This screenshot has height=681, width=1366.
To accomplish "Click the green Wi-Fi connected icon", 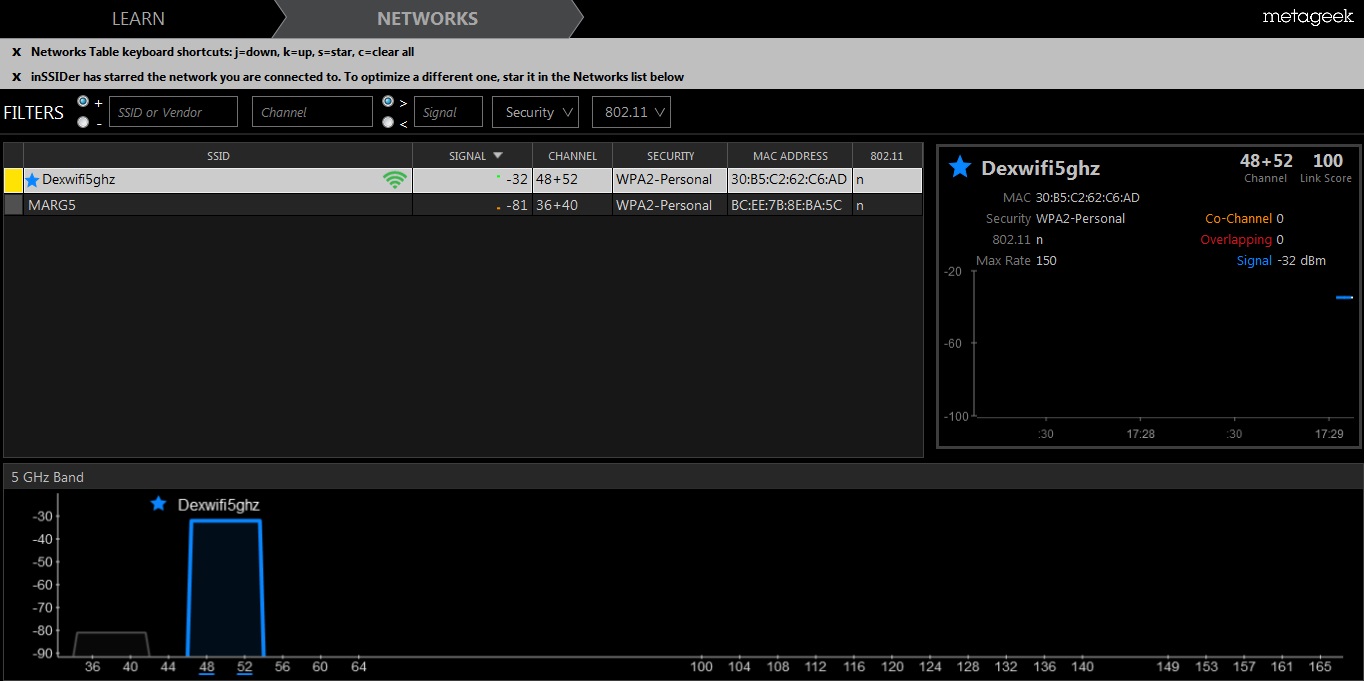I will coord(395,180).
